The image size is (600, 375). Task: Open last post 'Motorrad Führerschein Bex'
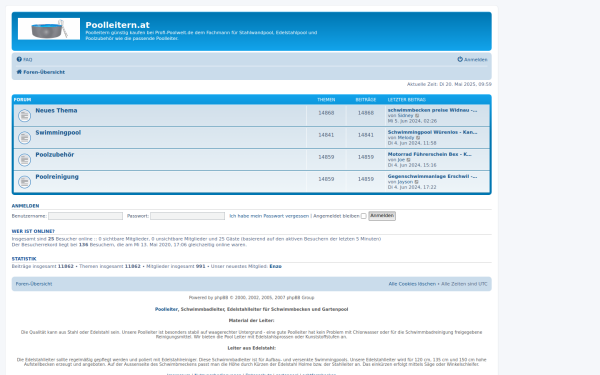tap(429, 155)
